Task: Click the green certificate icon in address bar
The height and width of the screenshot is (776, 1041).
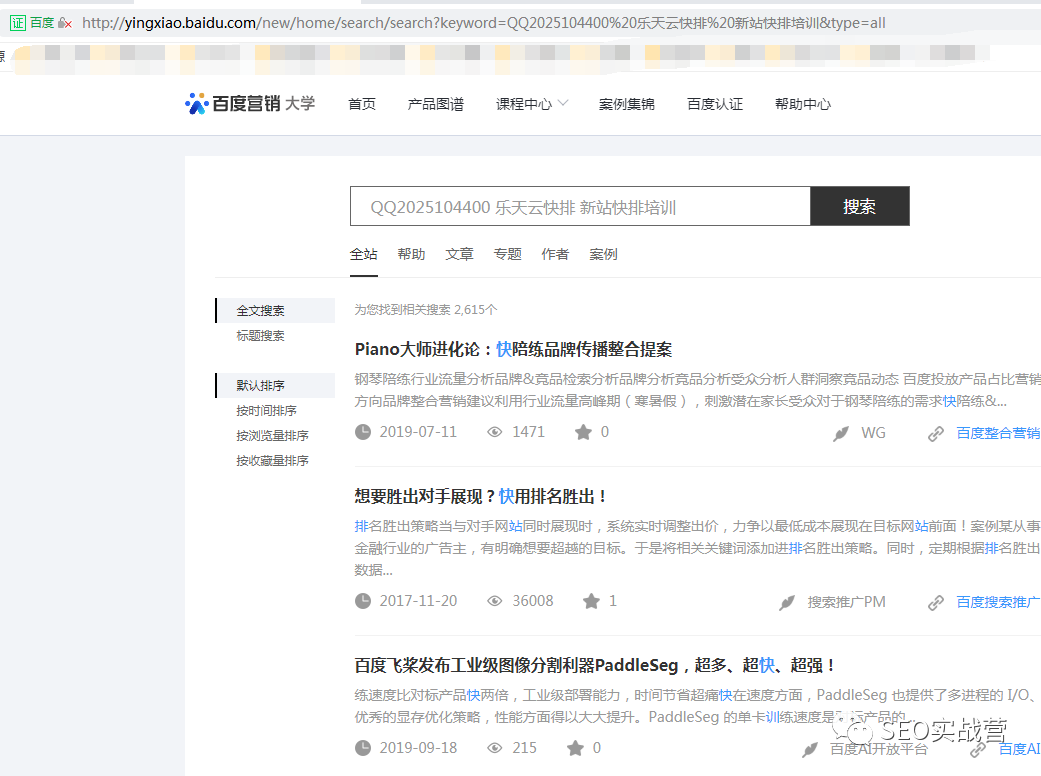Action: pyautogui.click(x=18, y=23)
